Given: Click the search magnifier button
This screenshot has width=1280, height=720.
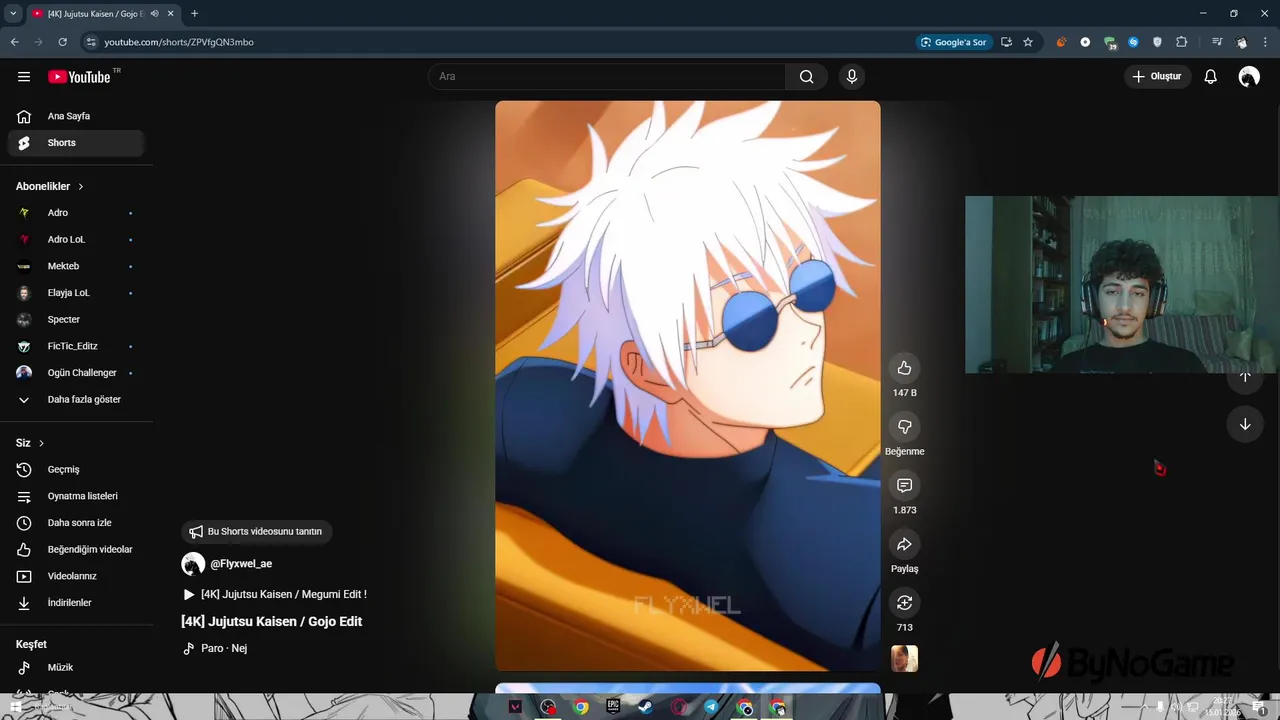Looking at the screenshot, I should (807, 77).
